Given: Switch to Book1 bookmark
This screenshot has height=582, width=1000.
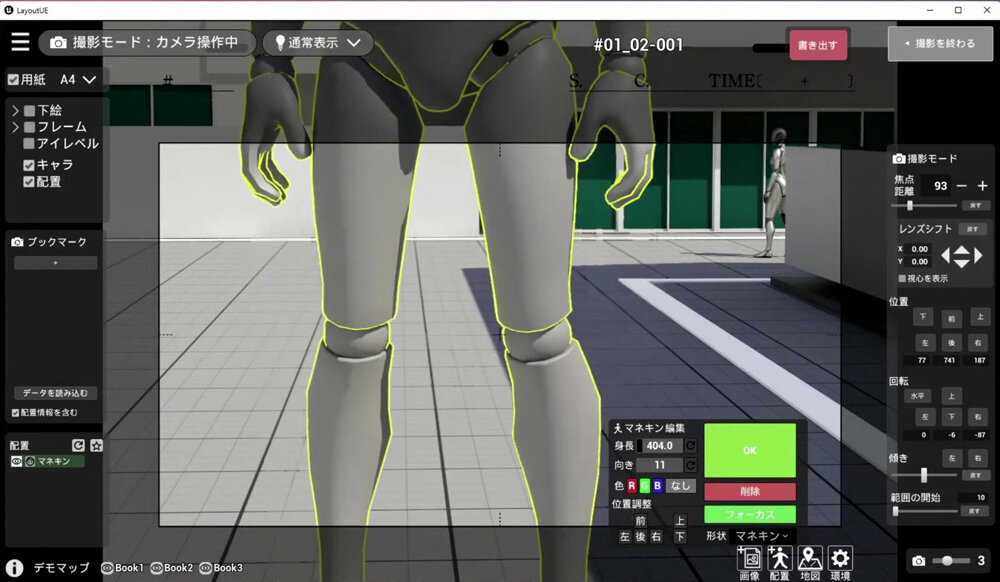Looking at the screenshot, I should (122, 568).
